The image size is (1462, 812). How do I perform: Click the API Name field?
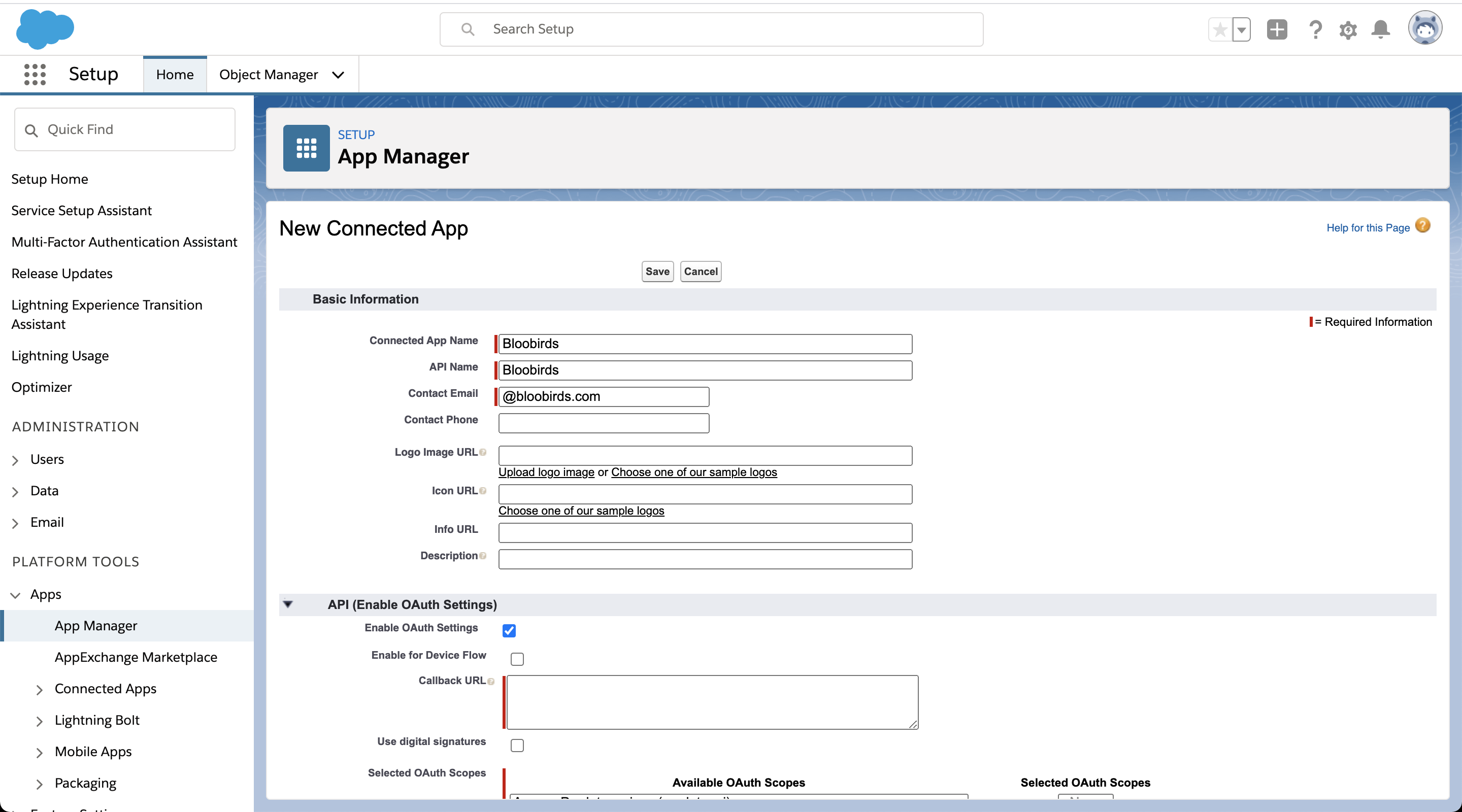point(705,370)
